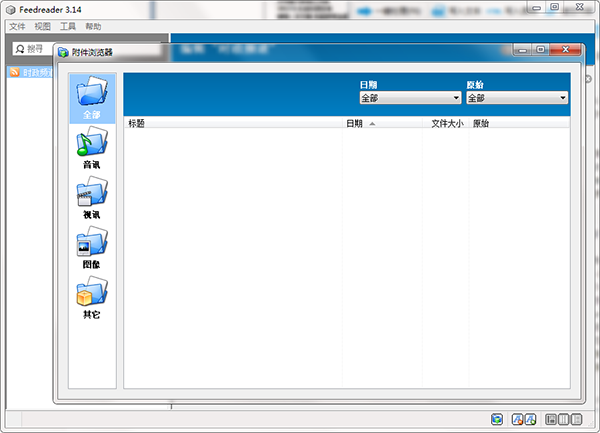Open the 原始 source filter dropdown
Screen dimensions: 600x433
pos(516,98)
